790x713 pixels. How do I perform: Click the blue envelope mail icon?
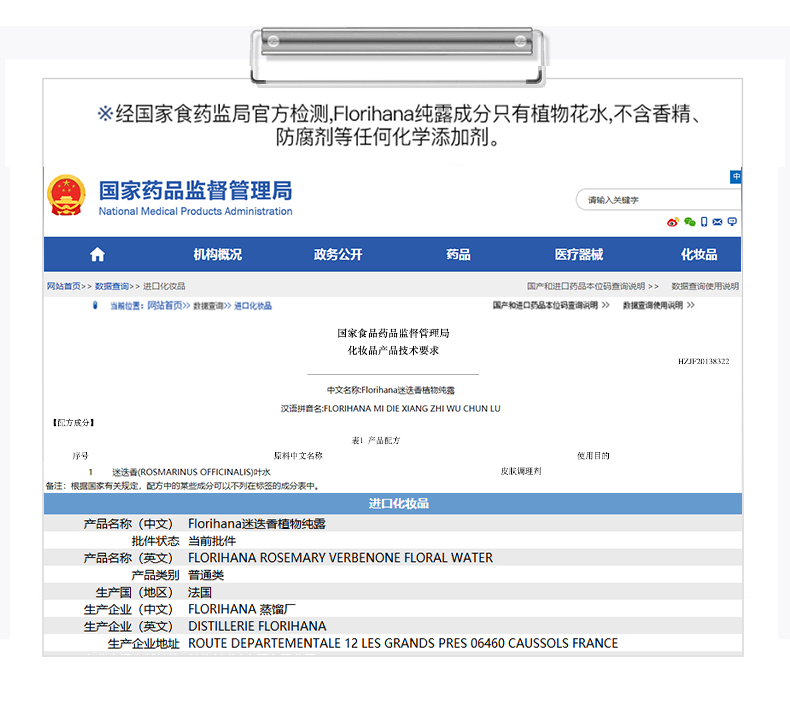pos(717,222)
